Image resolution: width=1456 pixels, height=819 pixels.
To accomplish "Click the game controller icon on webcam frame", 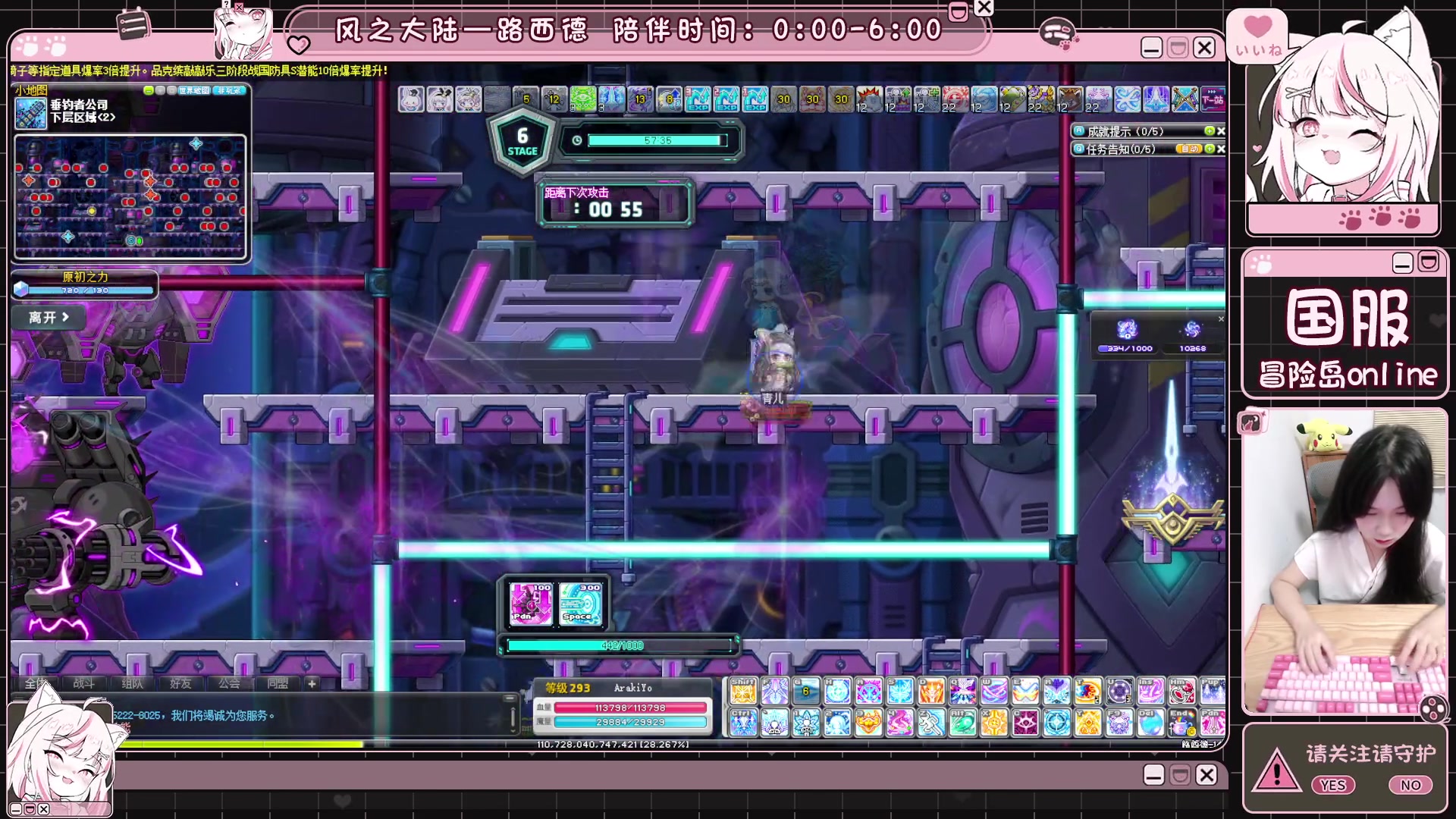I will (x=1432, y=709).
